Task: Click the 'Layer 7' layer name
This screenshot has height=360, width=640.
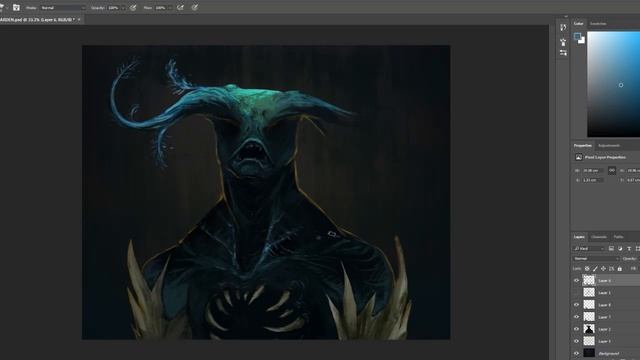Action: 604,317
